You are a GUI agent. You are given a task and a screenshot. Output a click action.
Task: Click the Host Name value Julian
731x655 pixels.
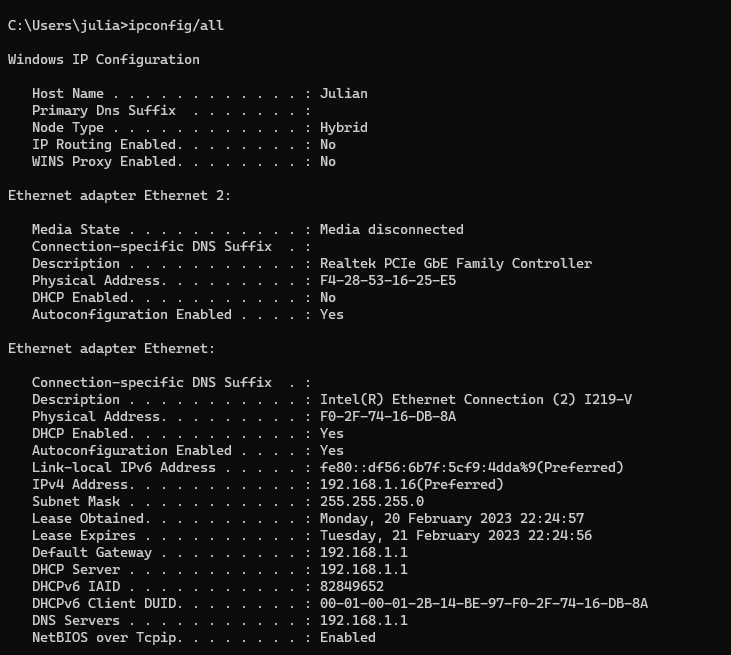pyautogui.click(x=343, y=93)
